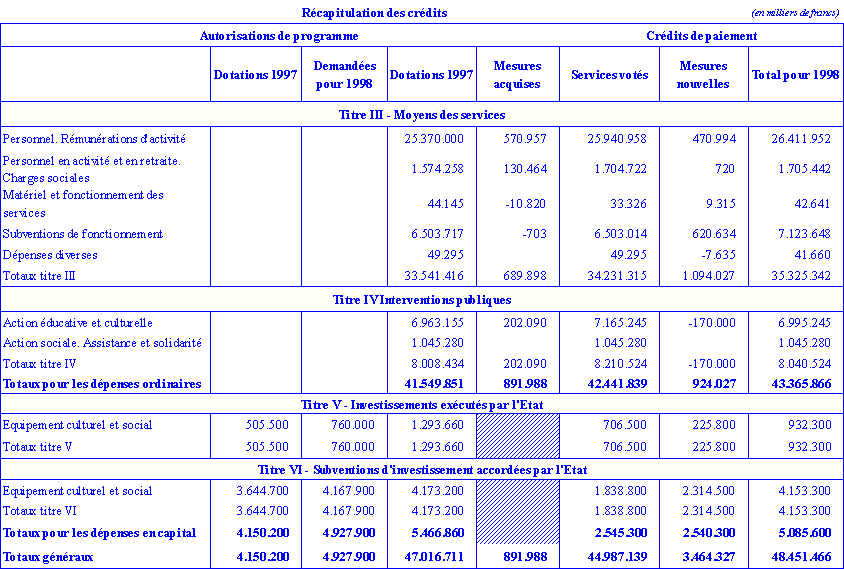The width and height of the screenshot is (844, 569).
Task: Click the 'Mesures nouvelles' column header
Action: (703, 75)
